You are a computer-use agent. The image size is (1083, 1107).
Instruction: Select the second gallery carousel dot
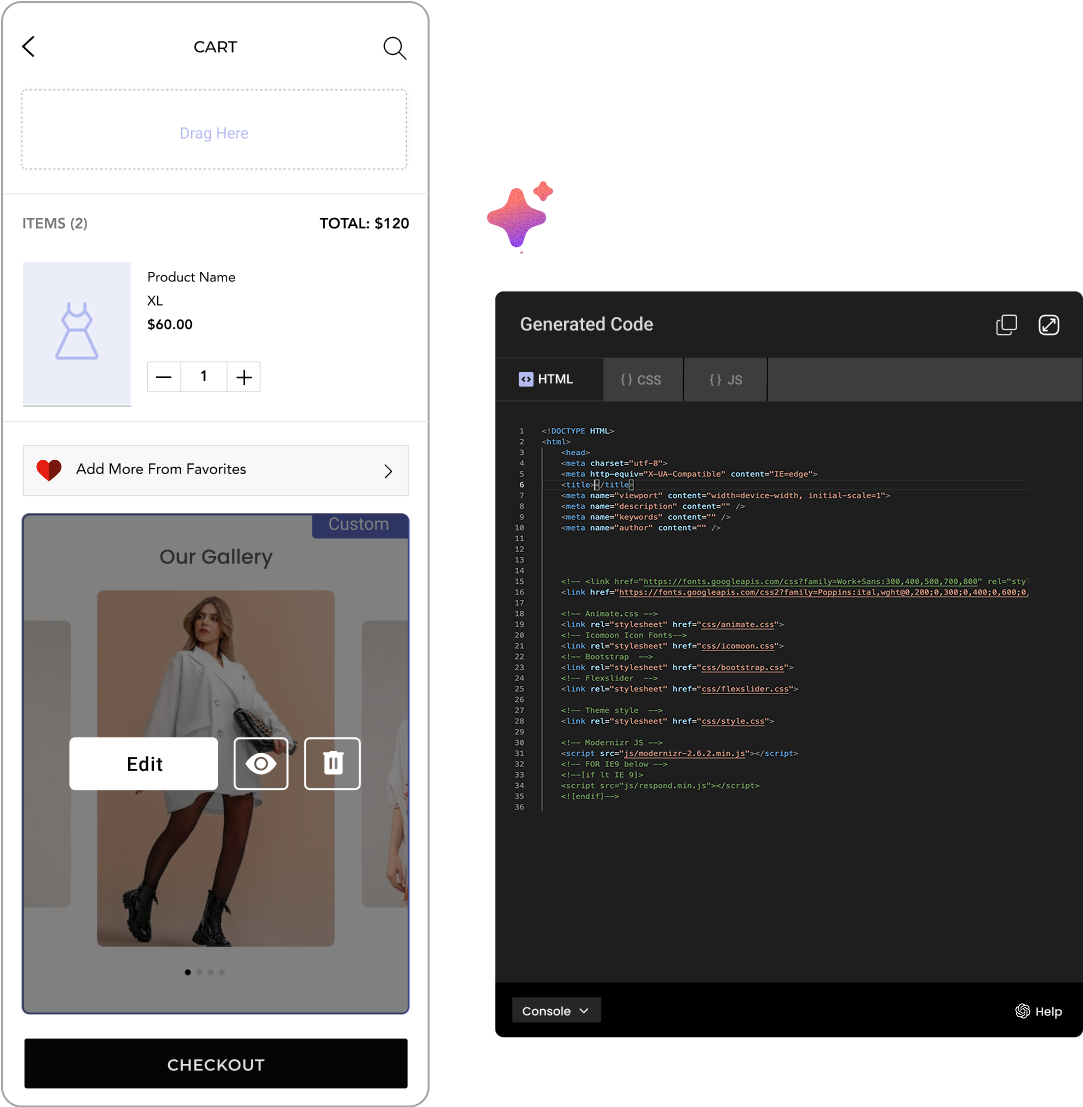[199, 971]
